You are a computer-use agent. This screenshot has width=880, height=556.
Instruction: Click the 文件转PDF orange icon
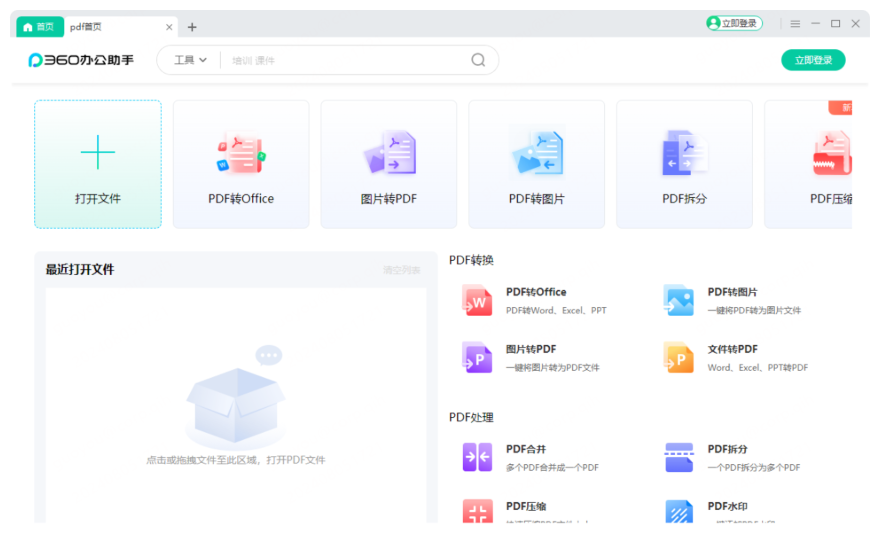click(678, 357)
